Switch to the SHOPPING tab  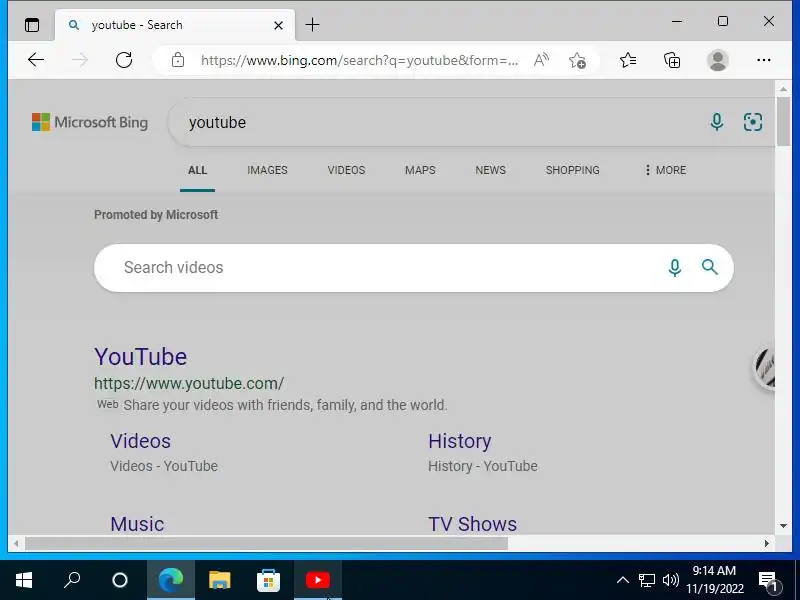pos(572,170)
